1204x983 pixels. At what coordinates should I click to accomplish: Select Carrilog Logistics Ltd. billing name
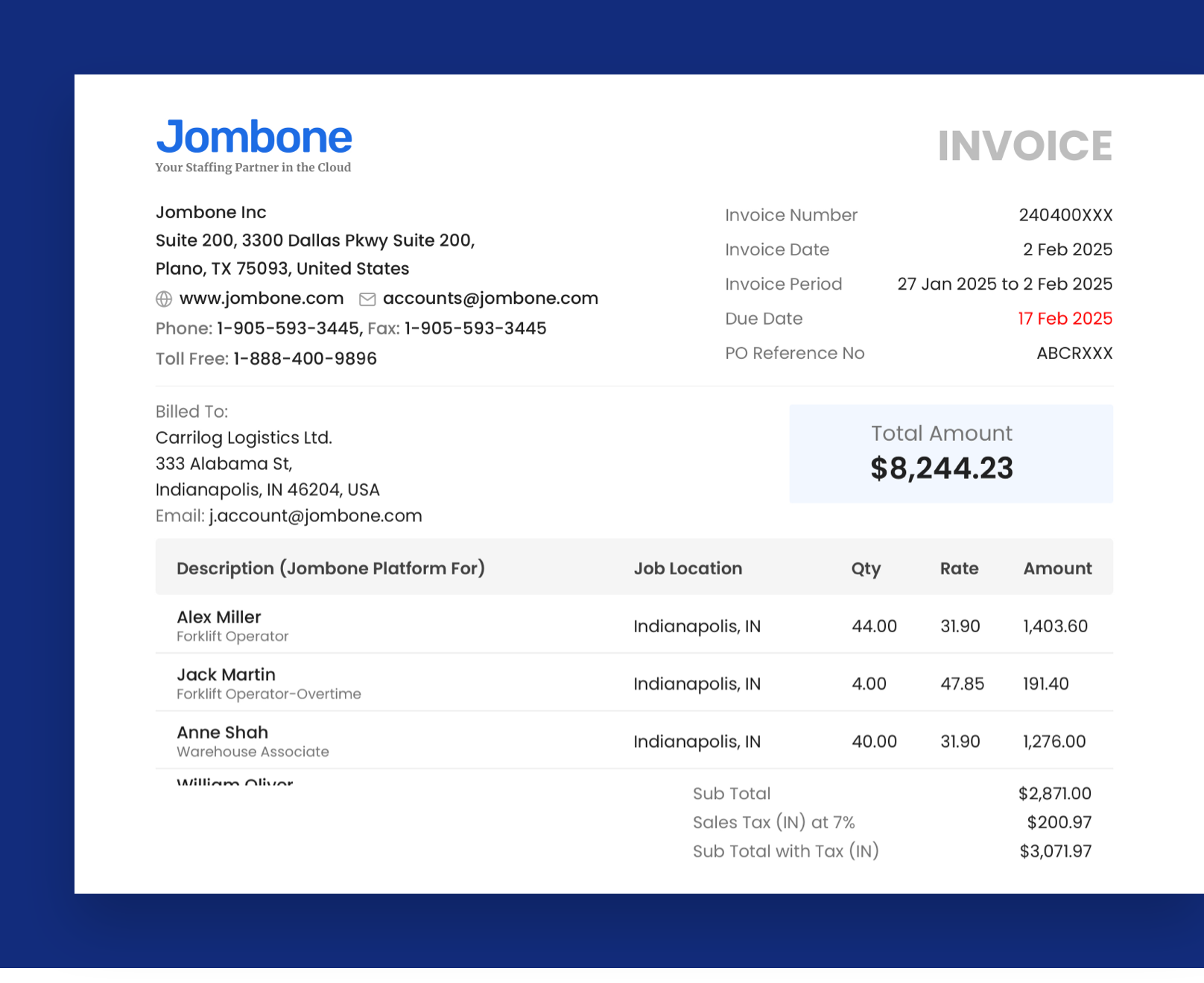pos(244,438)
